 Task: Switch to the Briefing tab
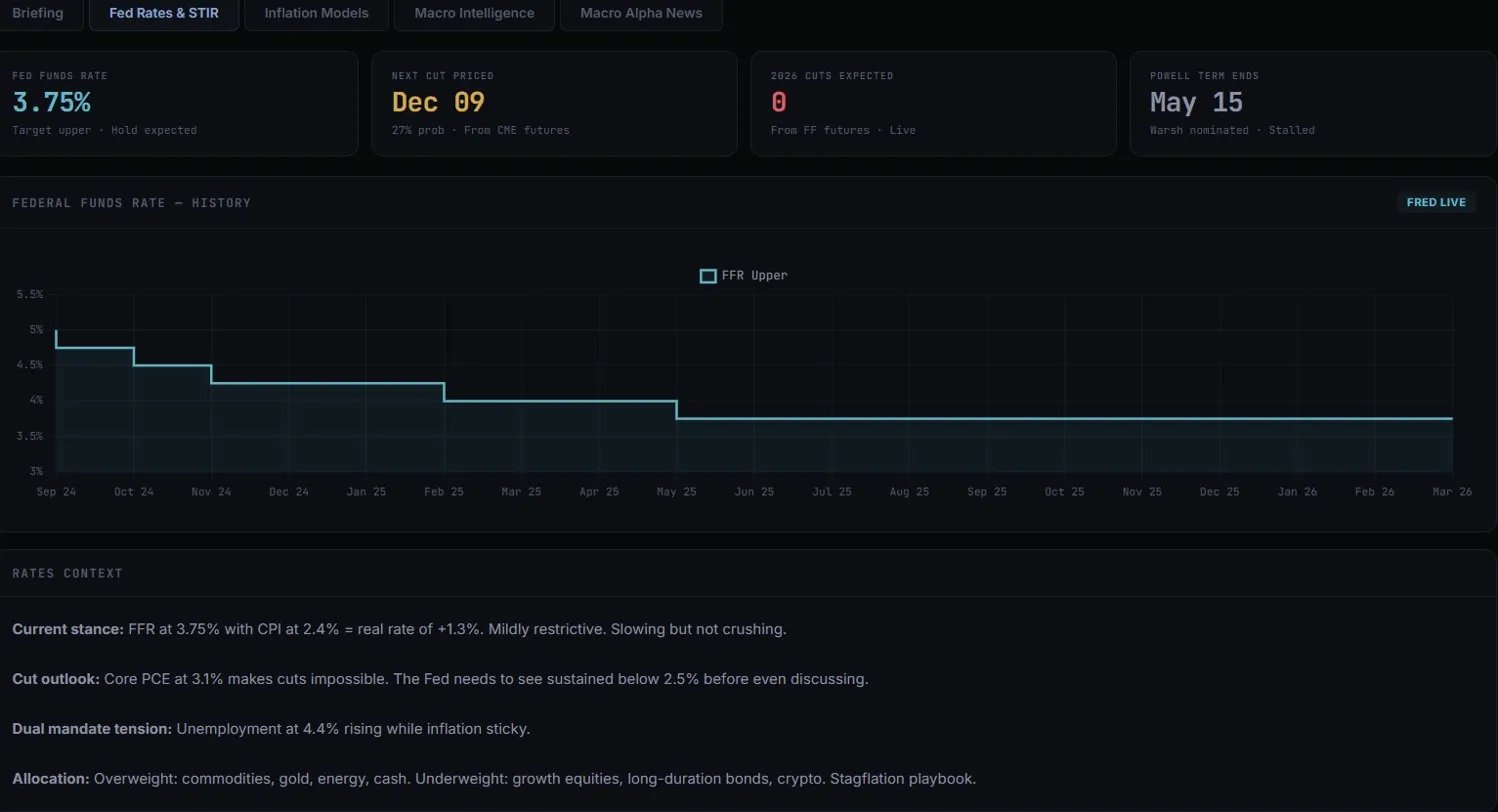(x=37, y=14)
